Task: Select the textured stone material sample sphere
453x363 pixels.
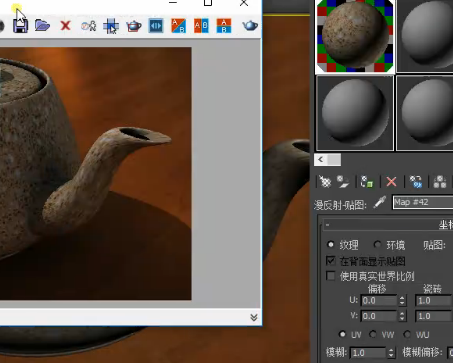Action: 355,36
